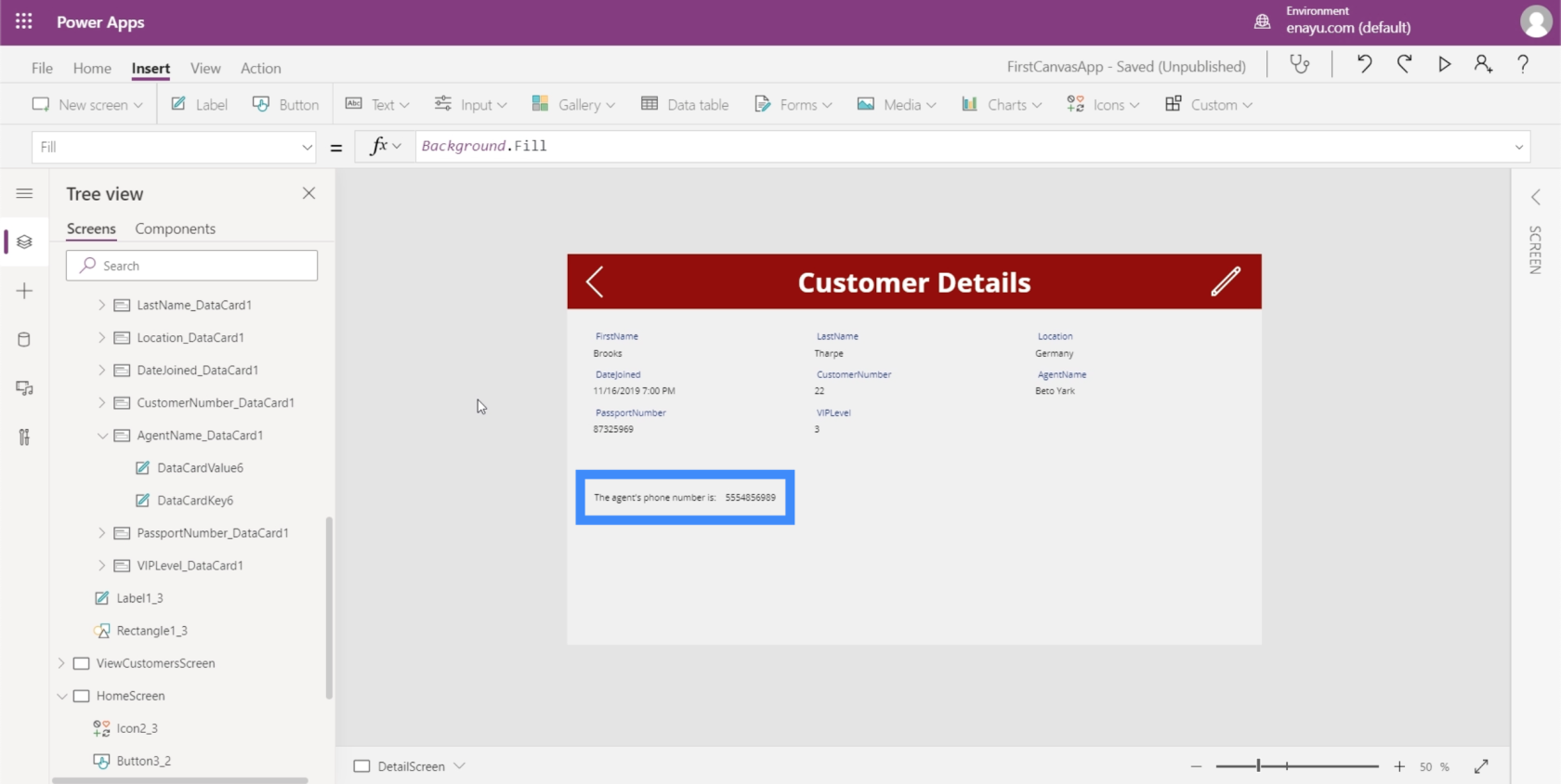Preview the app with play icon
This screenshot has height=784, width=1561.
(x=1444, y=64)
